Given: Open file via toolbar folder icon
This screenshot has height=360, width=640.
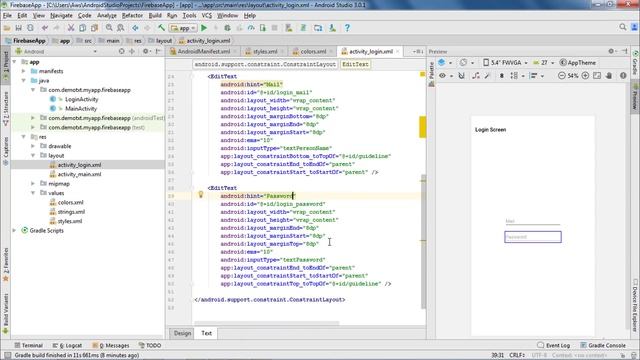Looking at the screenshot, I should pyautogui.click(x=7, y=28).
